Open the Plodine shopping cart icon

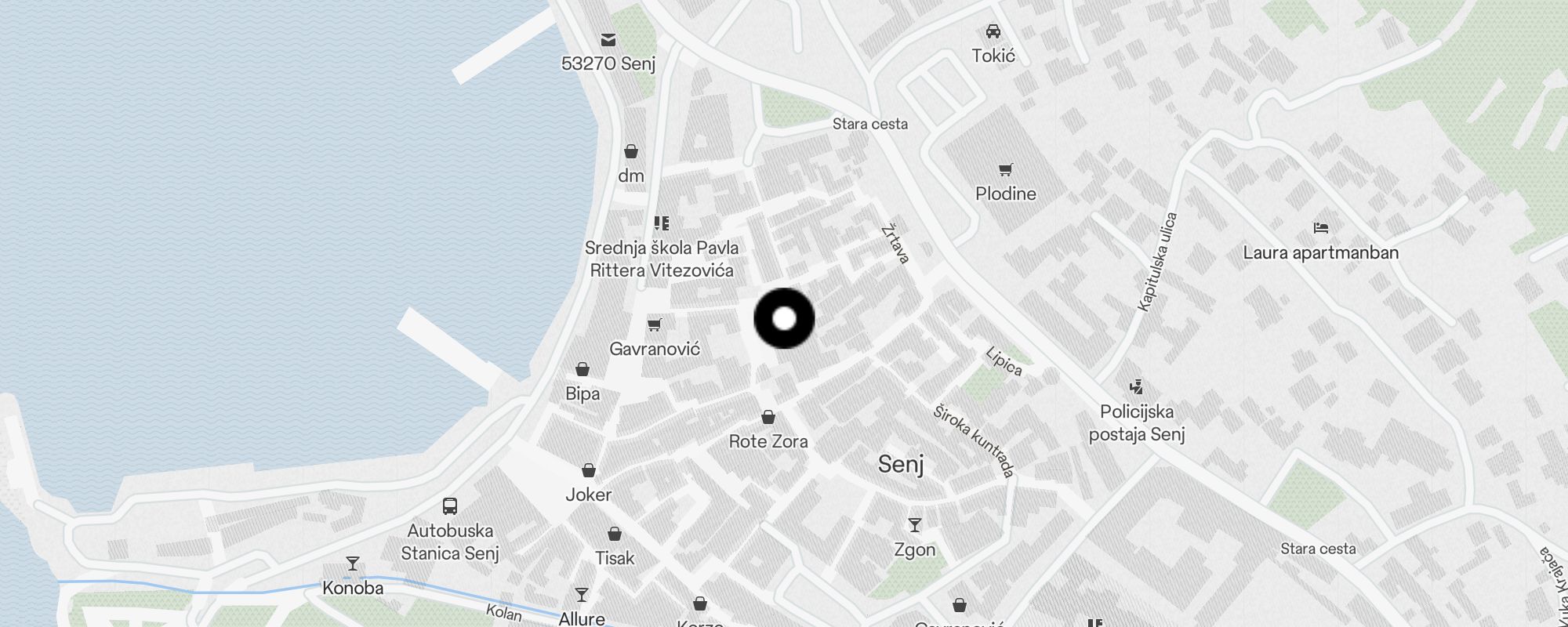tap(1006, 169)
